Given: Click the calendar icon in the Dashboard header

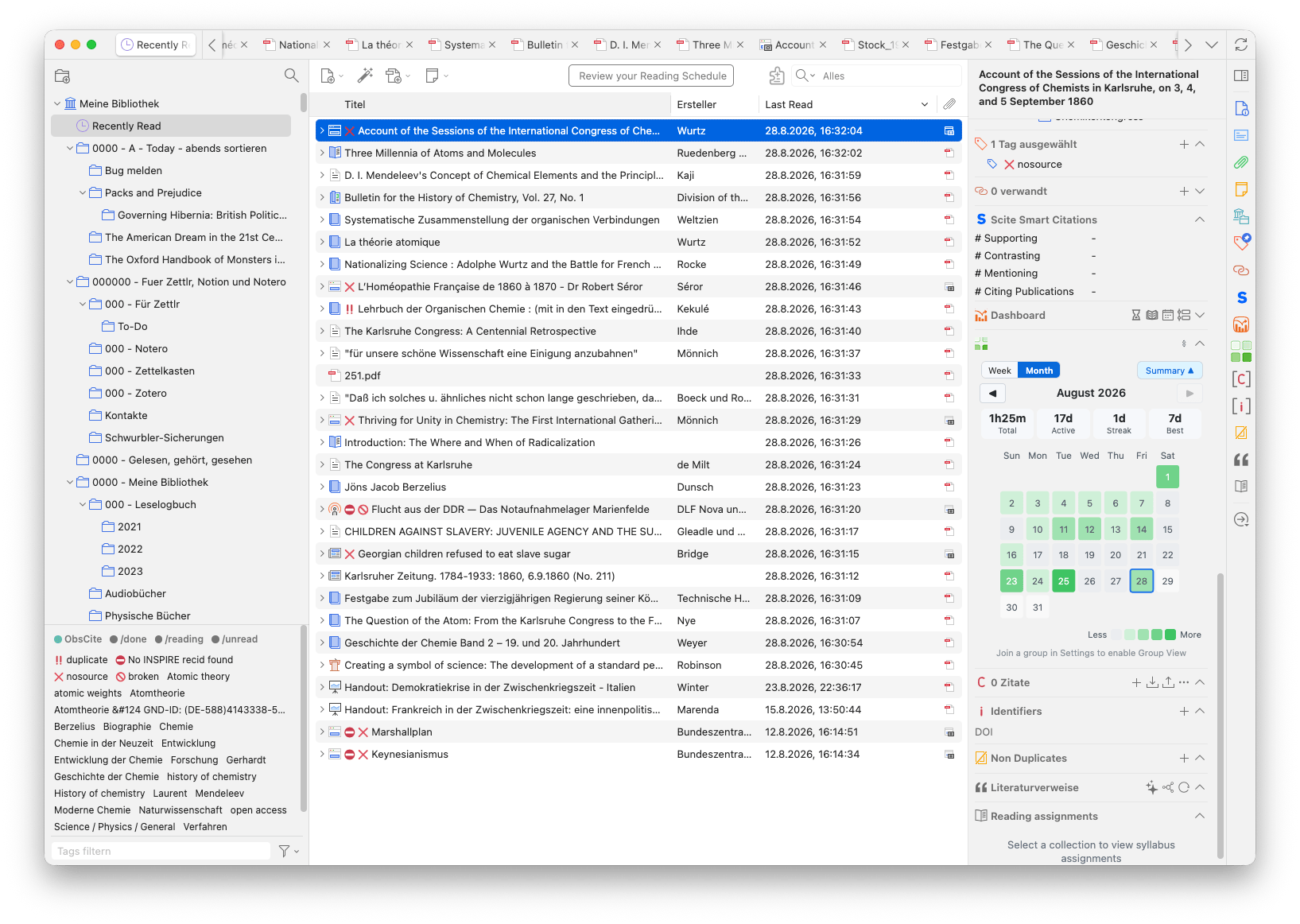Looking at the screenshot, I should pyautogui.click(x=1168, y=315).
